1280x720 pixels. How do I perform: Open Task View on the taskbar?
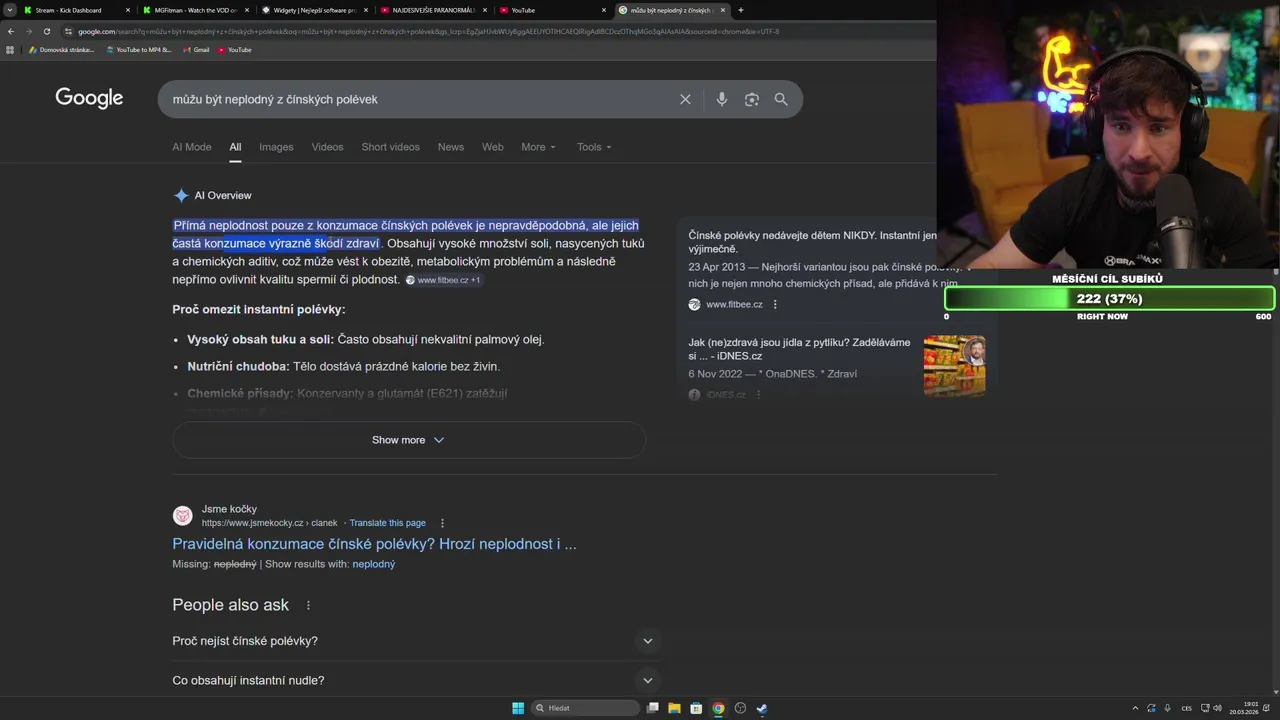652,708
